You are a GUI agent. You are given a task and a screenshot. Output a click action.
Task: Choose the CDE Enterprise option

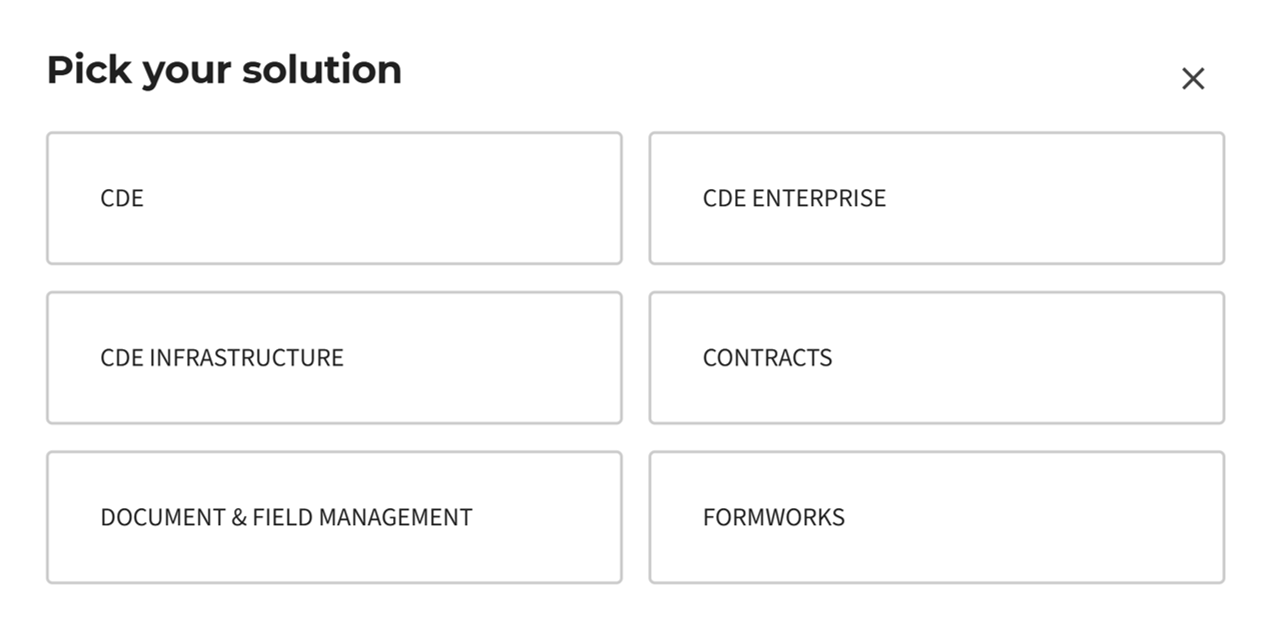[936, 198]
